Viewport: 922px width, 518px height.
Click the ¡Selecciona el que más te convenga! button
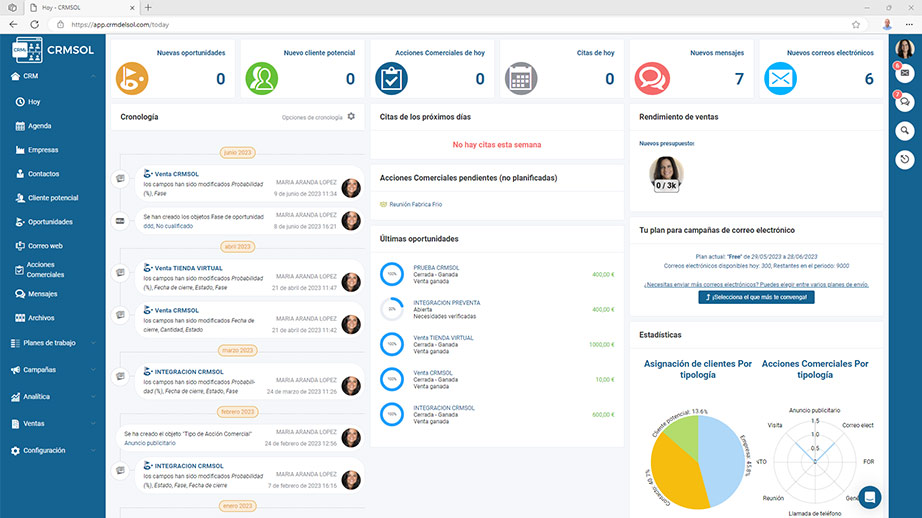743,297
